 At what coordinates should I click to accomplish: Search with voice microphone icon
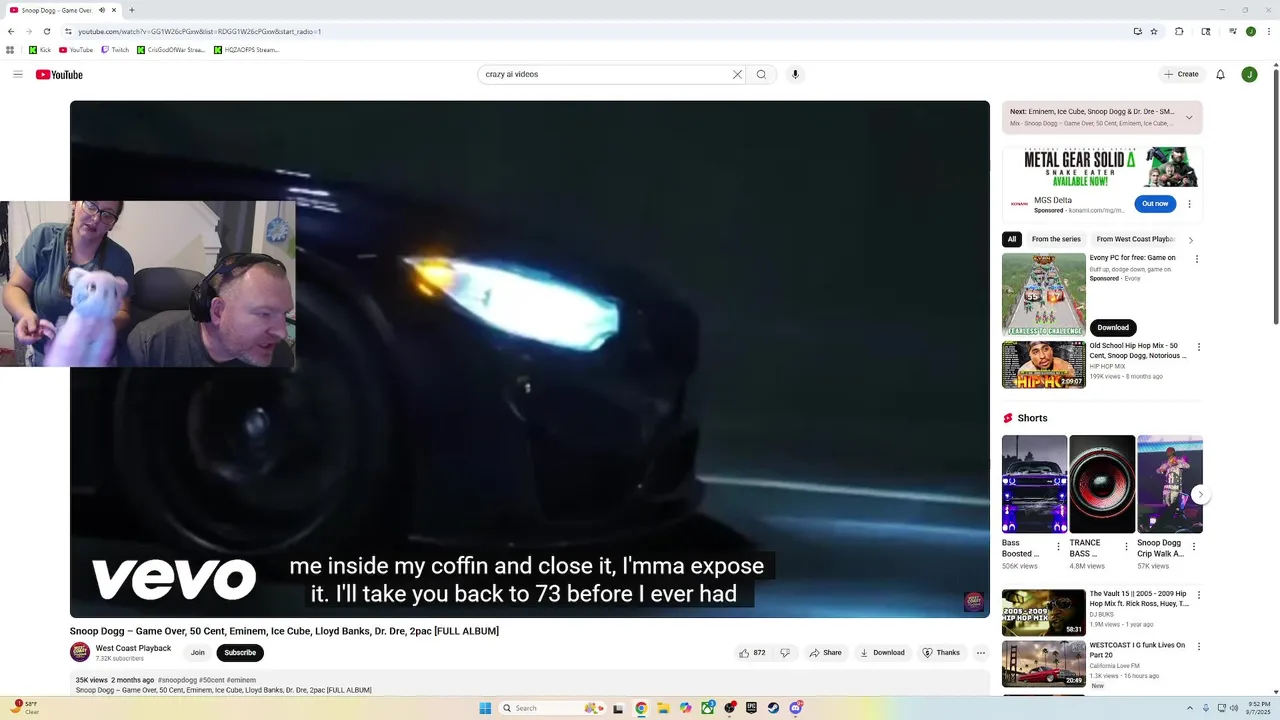tap(795, 74)
